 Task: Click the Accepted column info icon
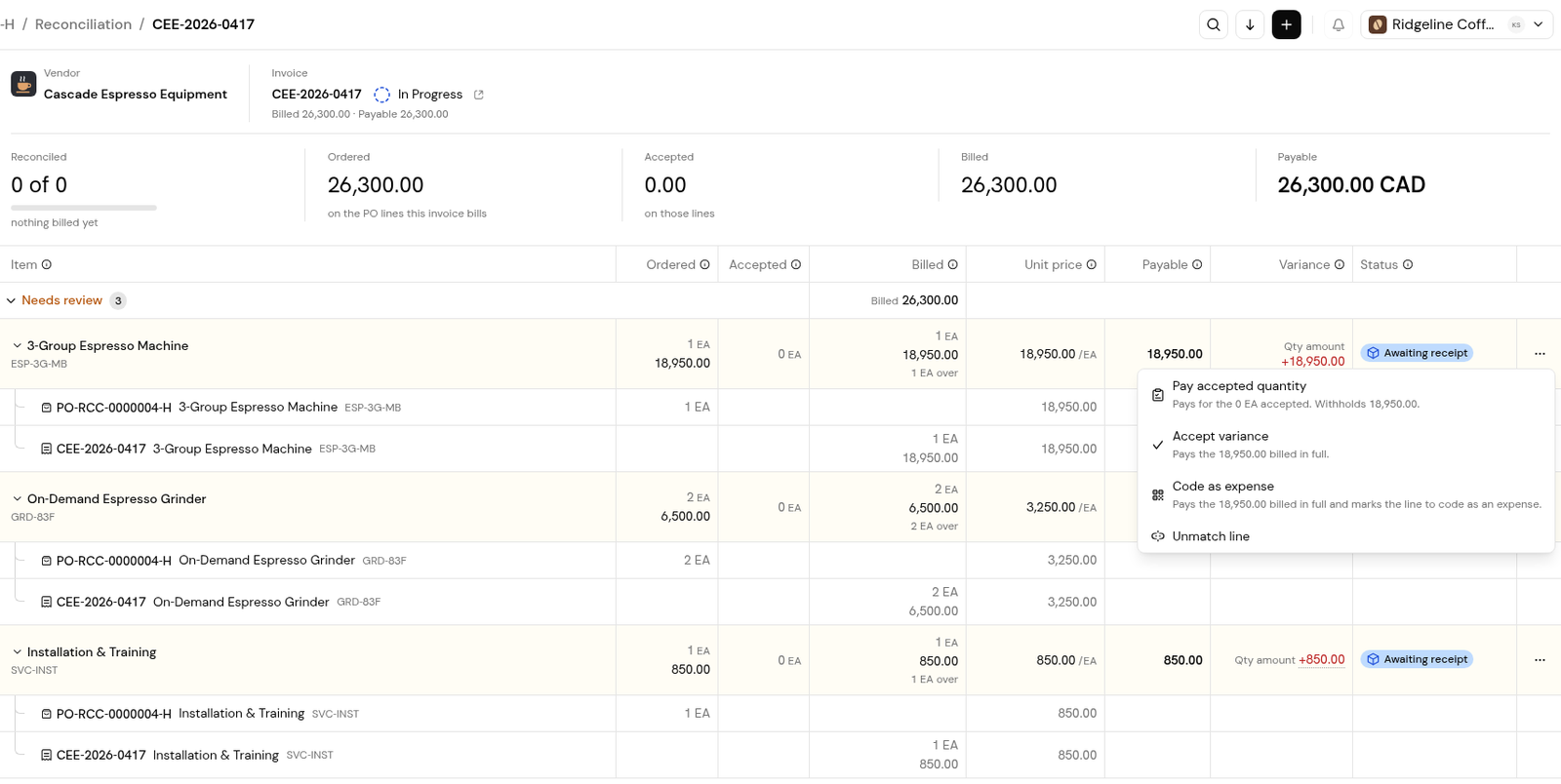pyautogui.click(x=796, y=264)
